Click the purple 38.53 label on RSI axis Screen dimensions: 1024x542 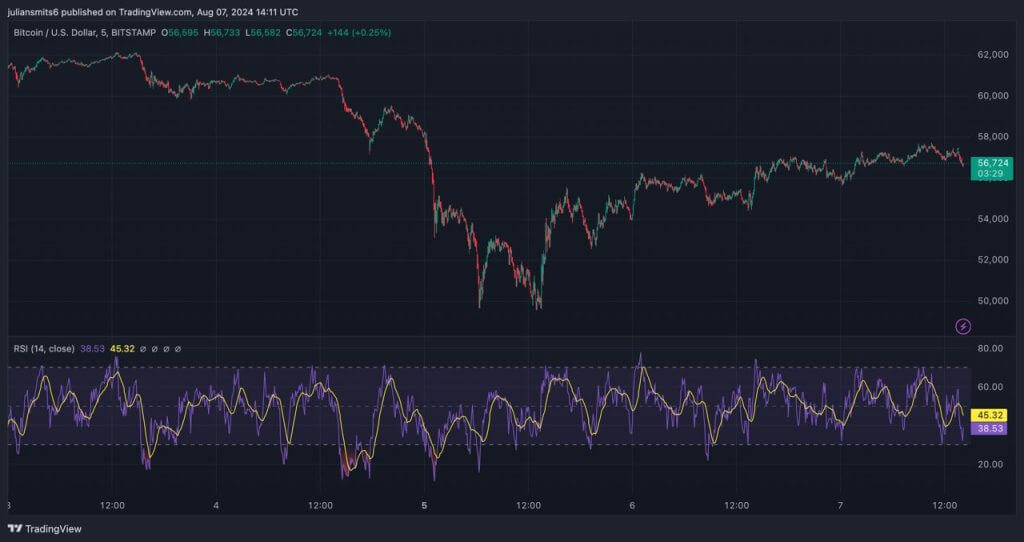click(989, 429)
